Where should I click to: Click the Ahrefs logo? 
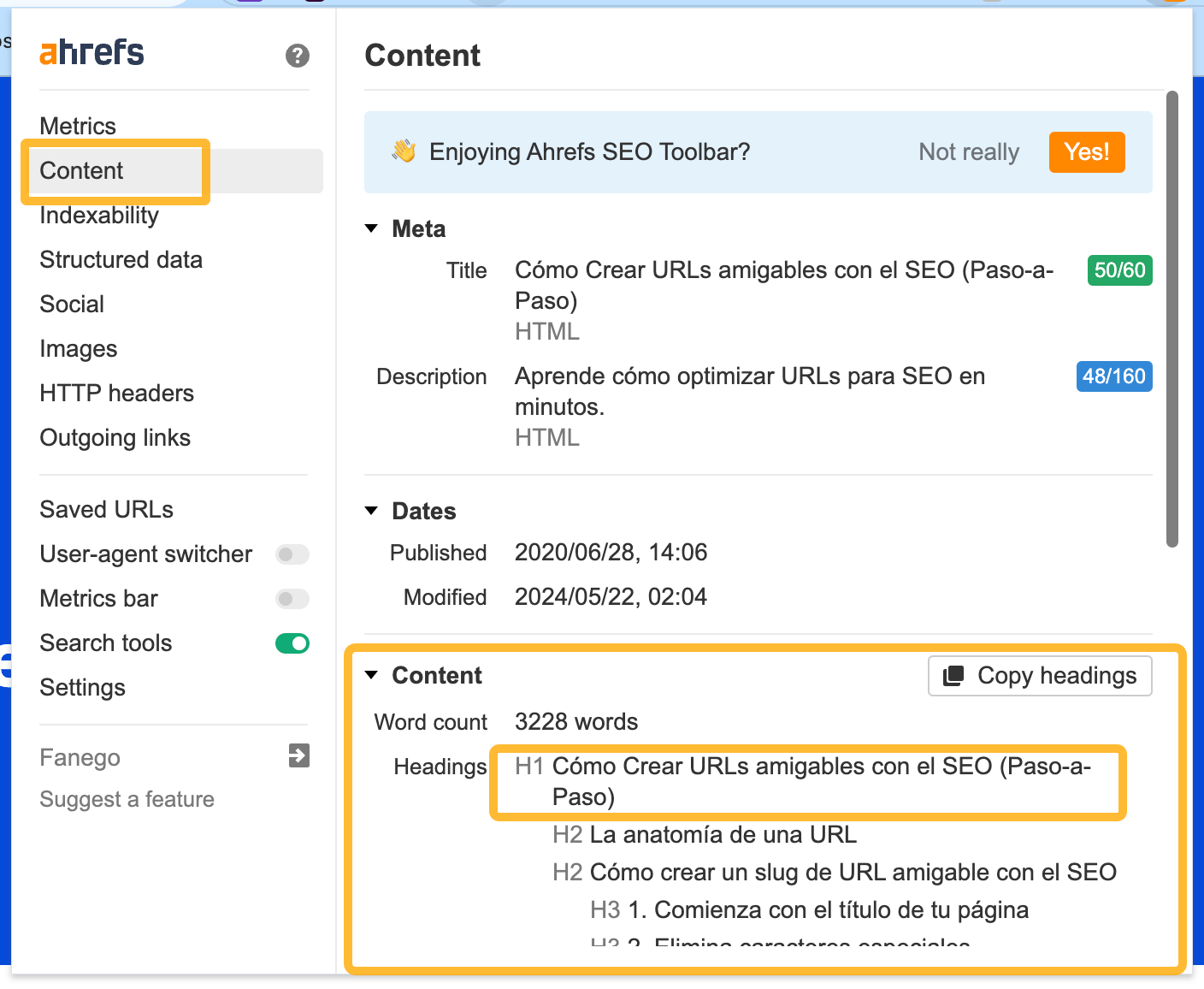(91, 52)
